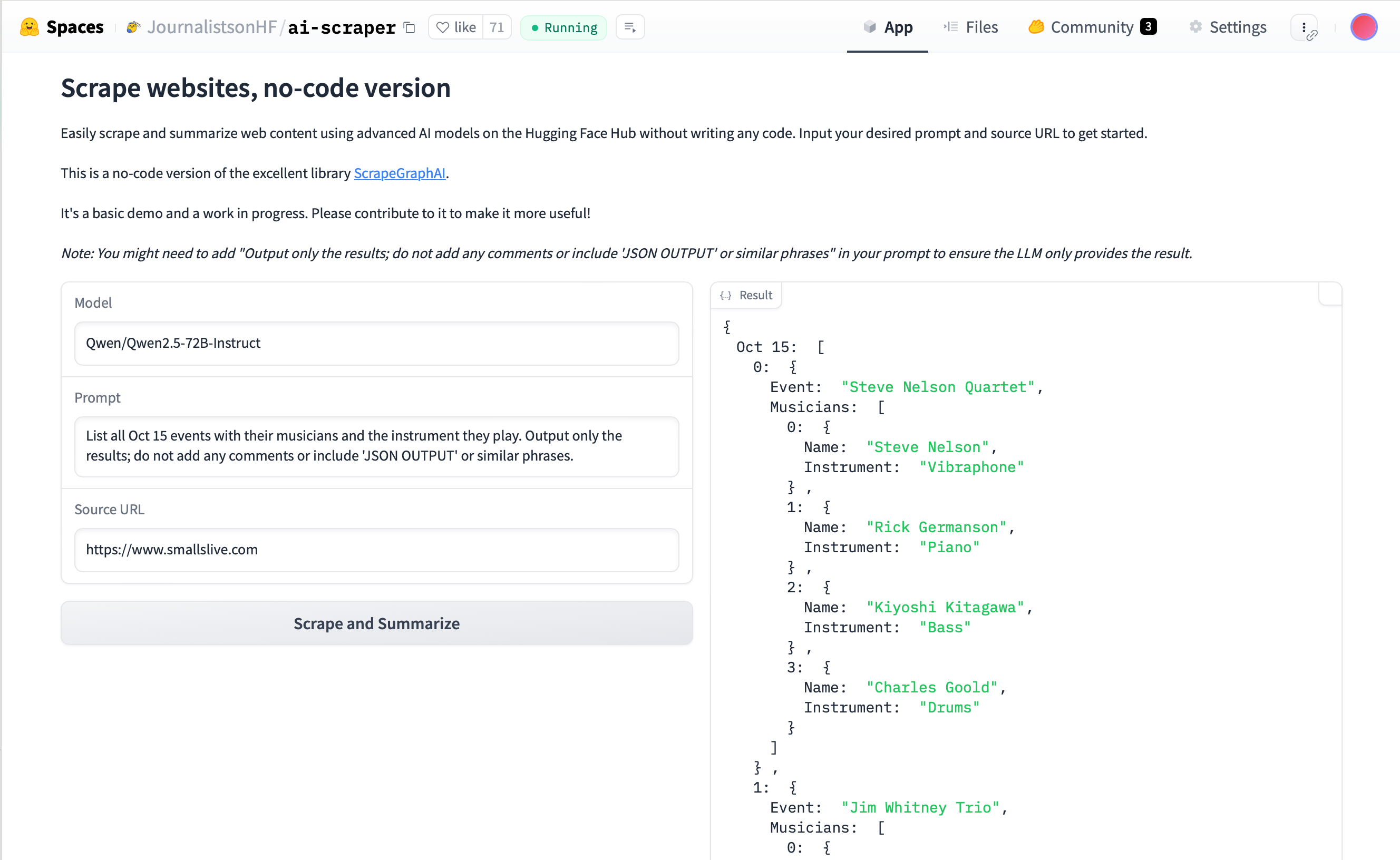Click the "Vibraphone" instrument value

pos(971,467)
